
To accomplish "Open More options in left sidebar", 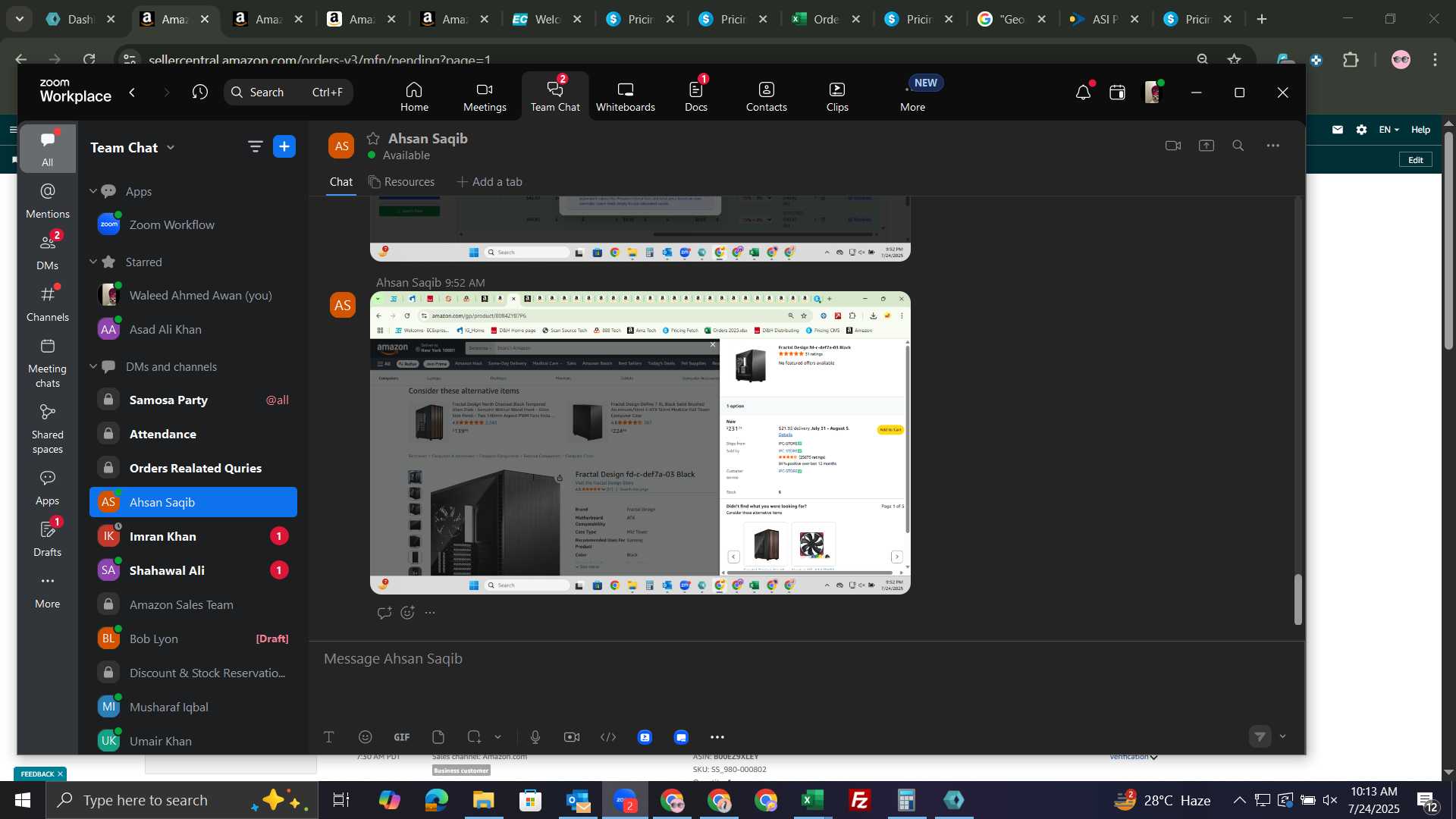I will (x=47, y=591).
